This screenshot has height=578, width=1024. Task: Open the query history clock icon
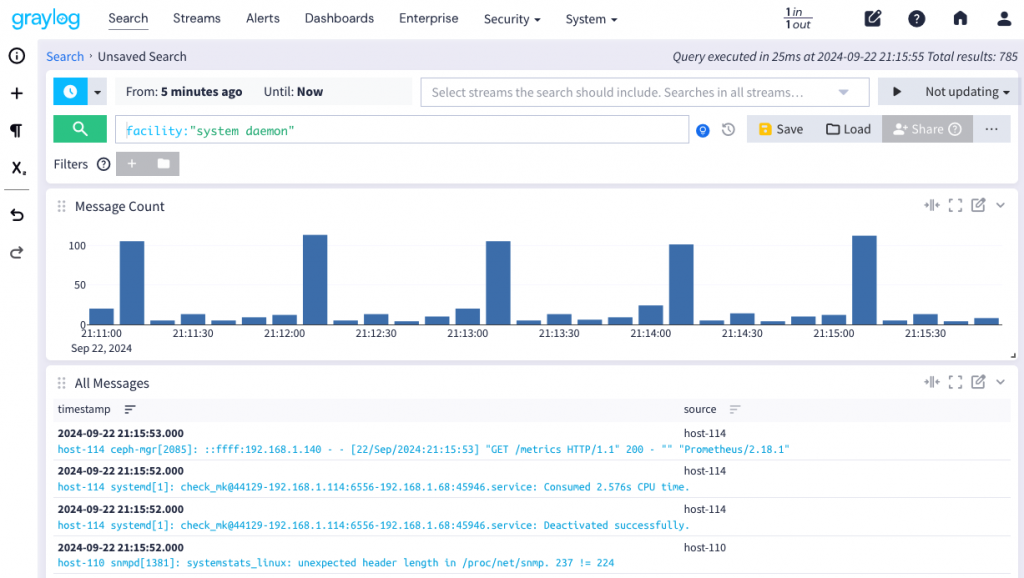click(x=728, y=129)
